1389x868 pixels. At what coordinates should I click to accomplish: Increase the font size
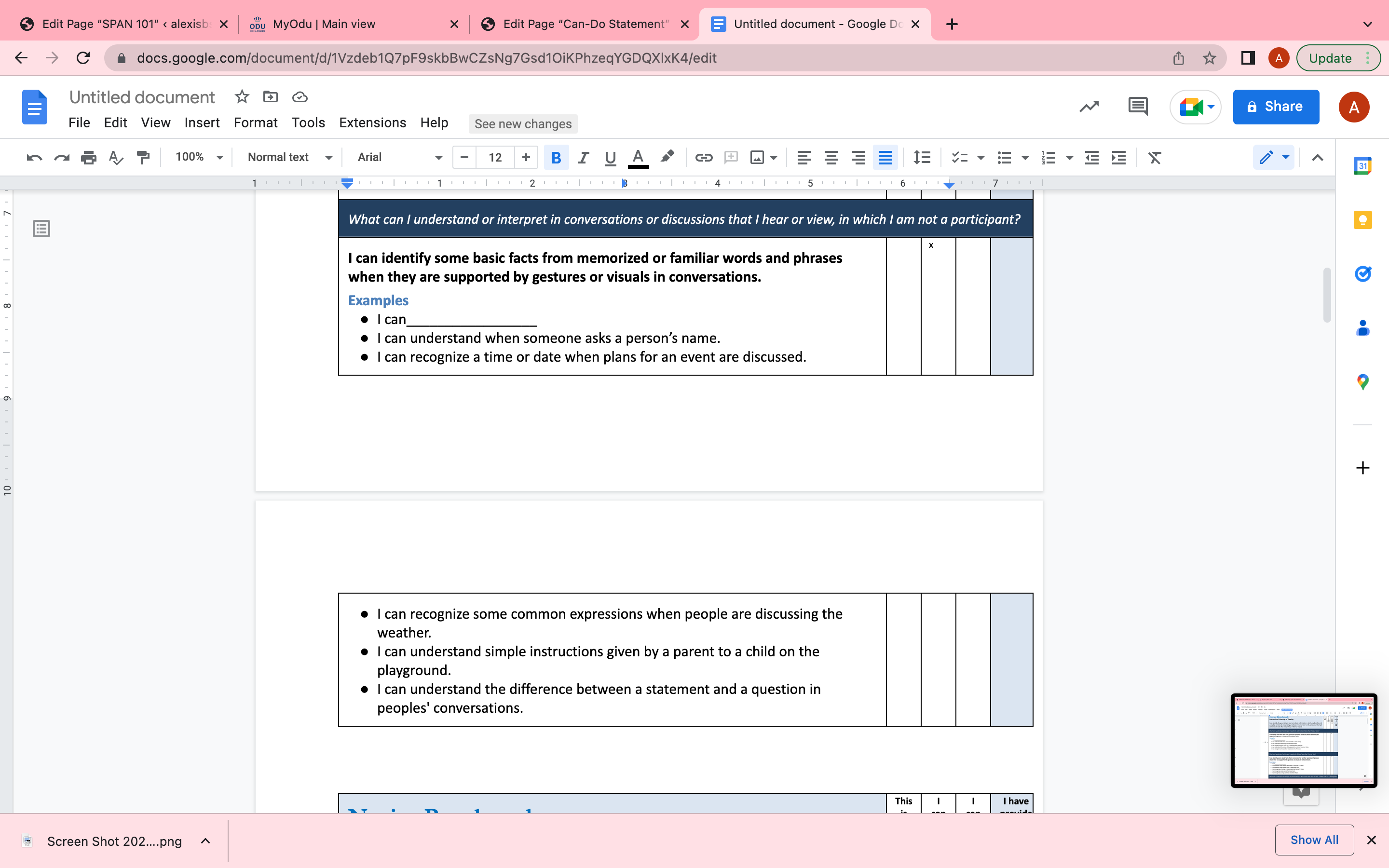click(x=526, y=157)
